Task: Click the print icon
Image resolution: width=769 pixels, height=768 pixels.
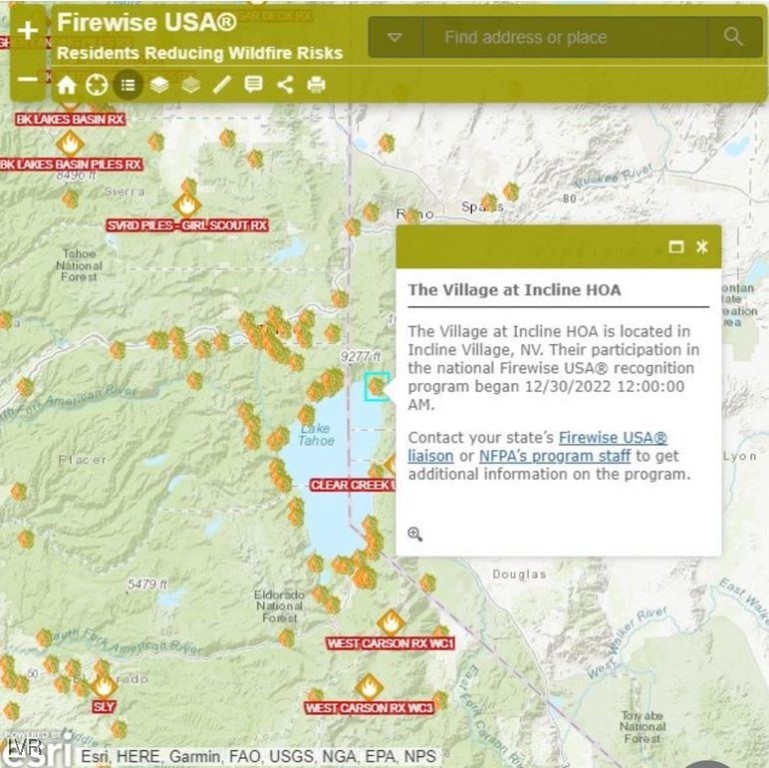Action: coord(316,85)
